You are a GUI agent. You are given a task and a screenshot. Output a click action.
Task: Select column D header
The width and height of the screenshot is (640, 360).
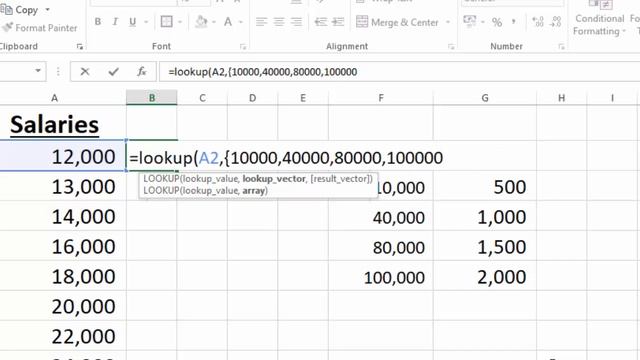click(253, 98)
